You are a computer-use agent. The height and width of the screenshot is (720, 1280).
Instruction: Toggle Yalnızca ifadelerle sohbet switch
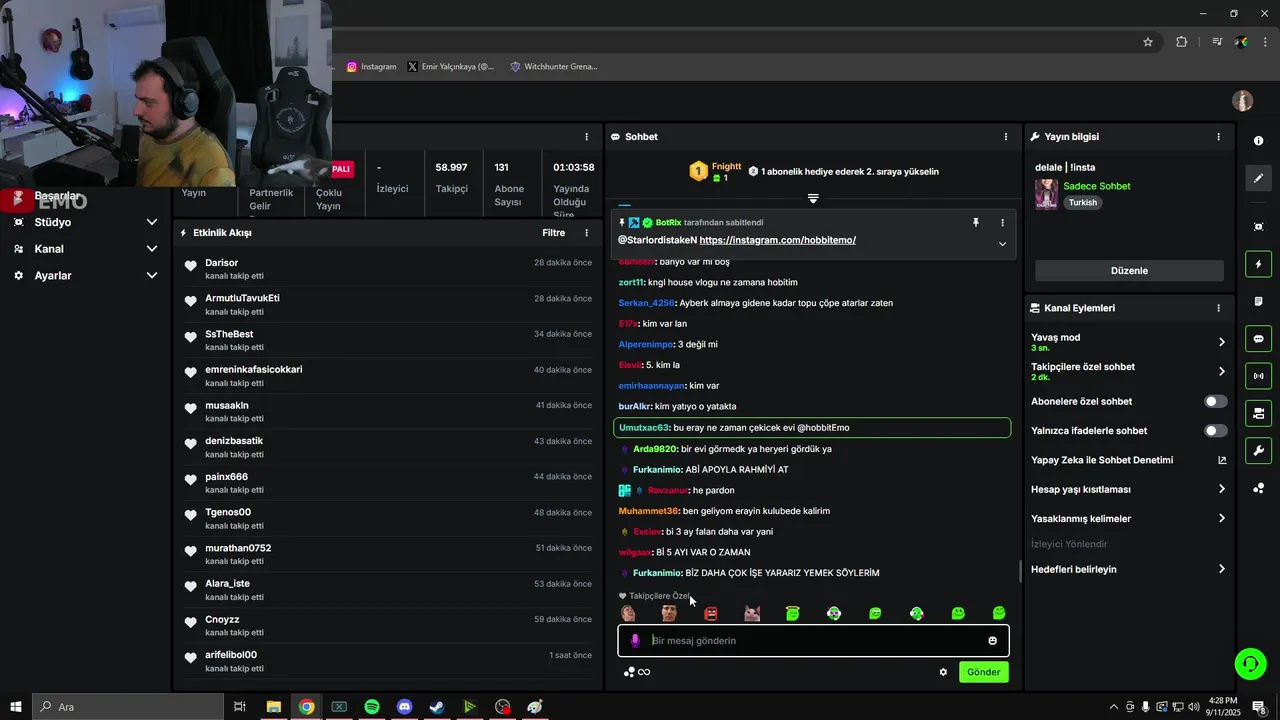click(x=1215, y=431)
